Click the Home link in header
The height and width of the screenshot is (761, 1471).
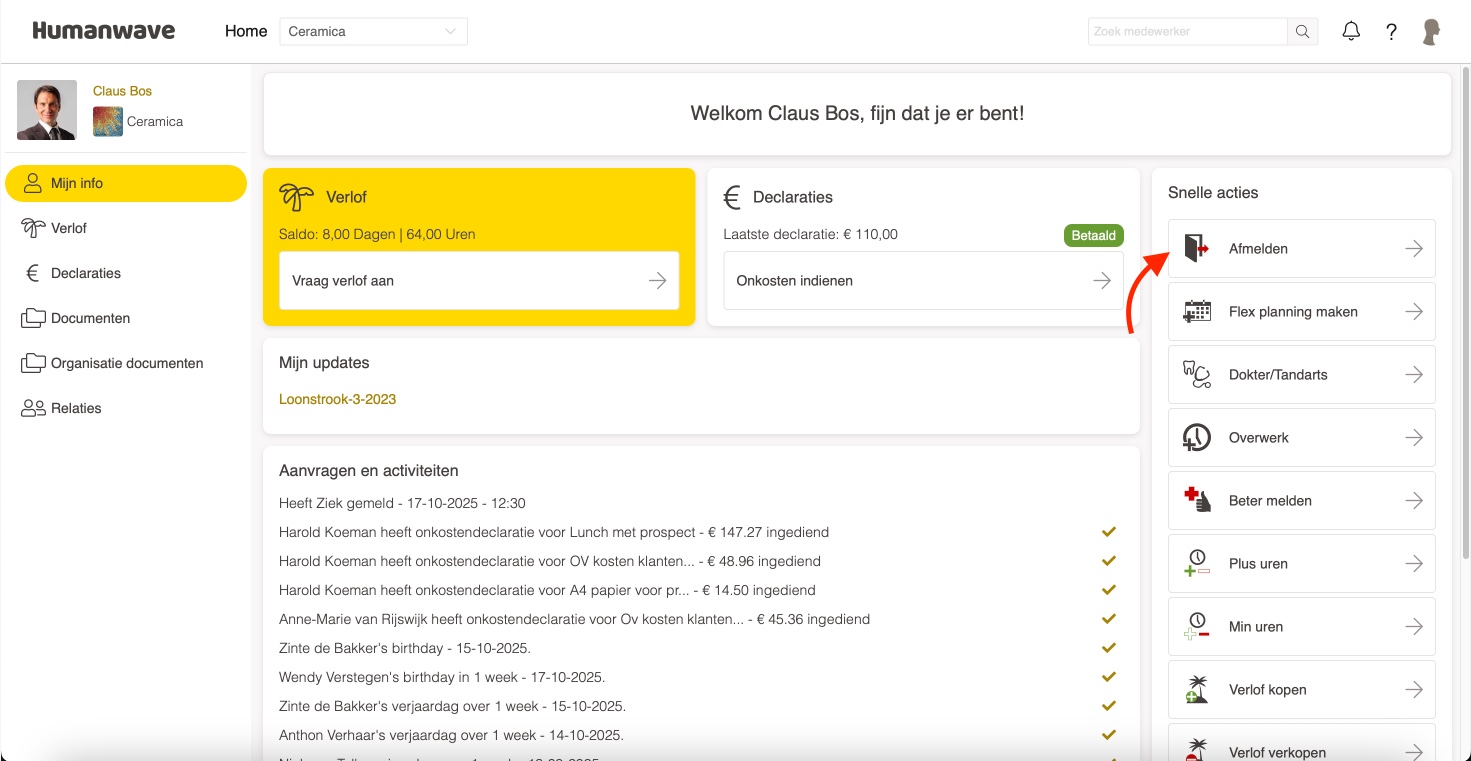tap(246, 31)
